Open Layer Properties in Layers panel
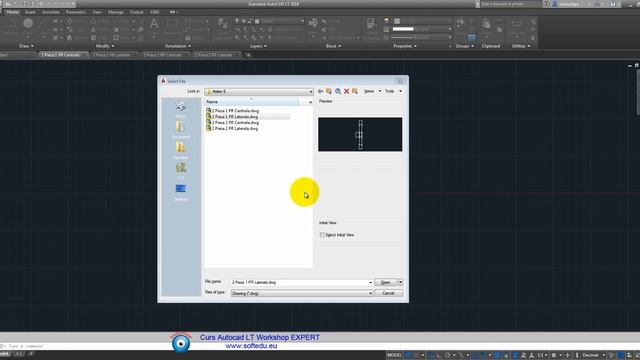The height and width of the screenshot is (360, 640). (222, 24)
